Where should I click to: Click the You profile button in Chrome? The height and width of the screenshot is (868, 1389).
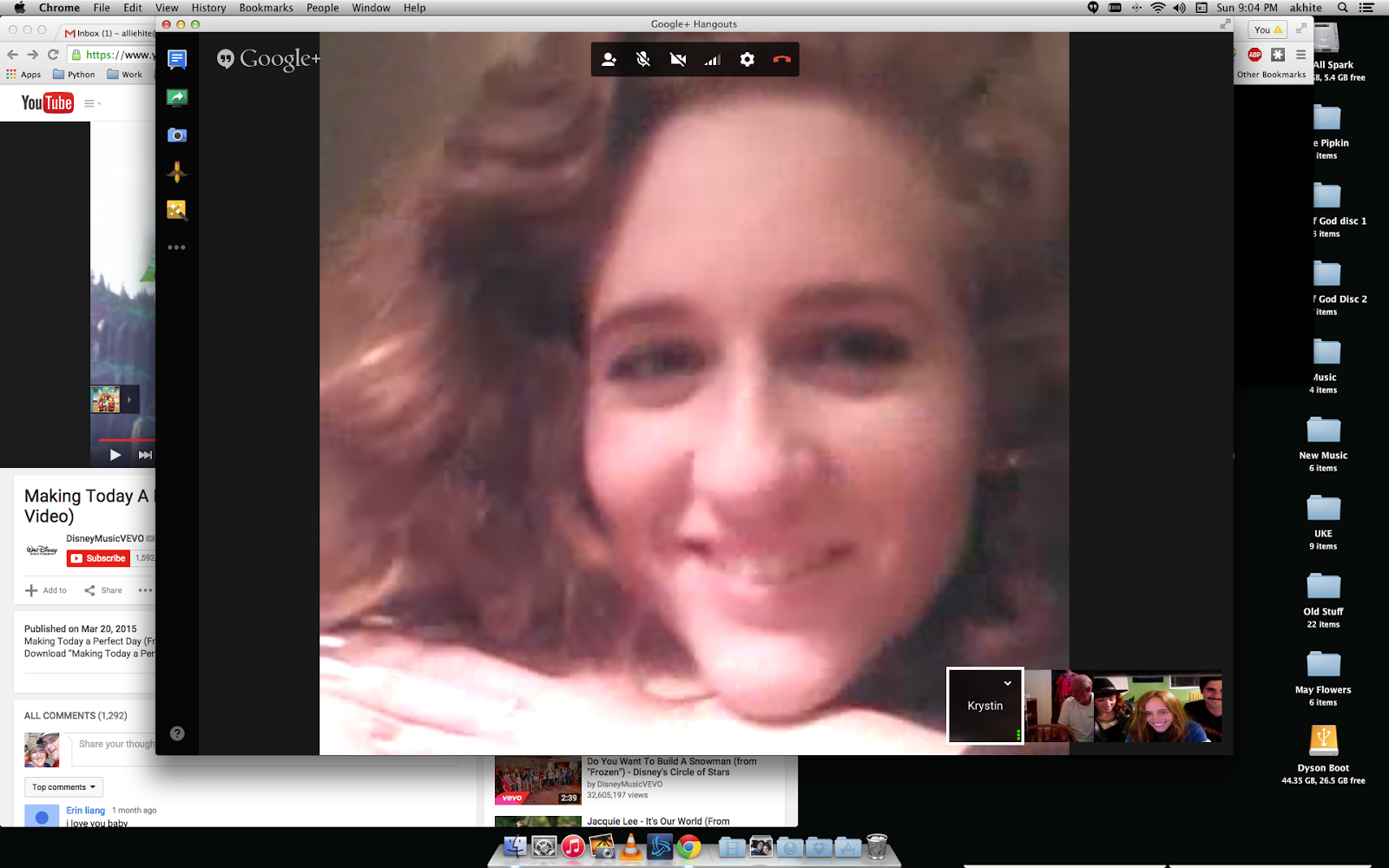[1267, 30]
